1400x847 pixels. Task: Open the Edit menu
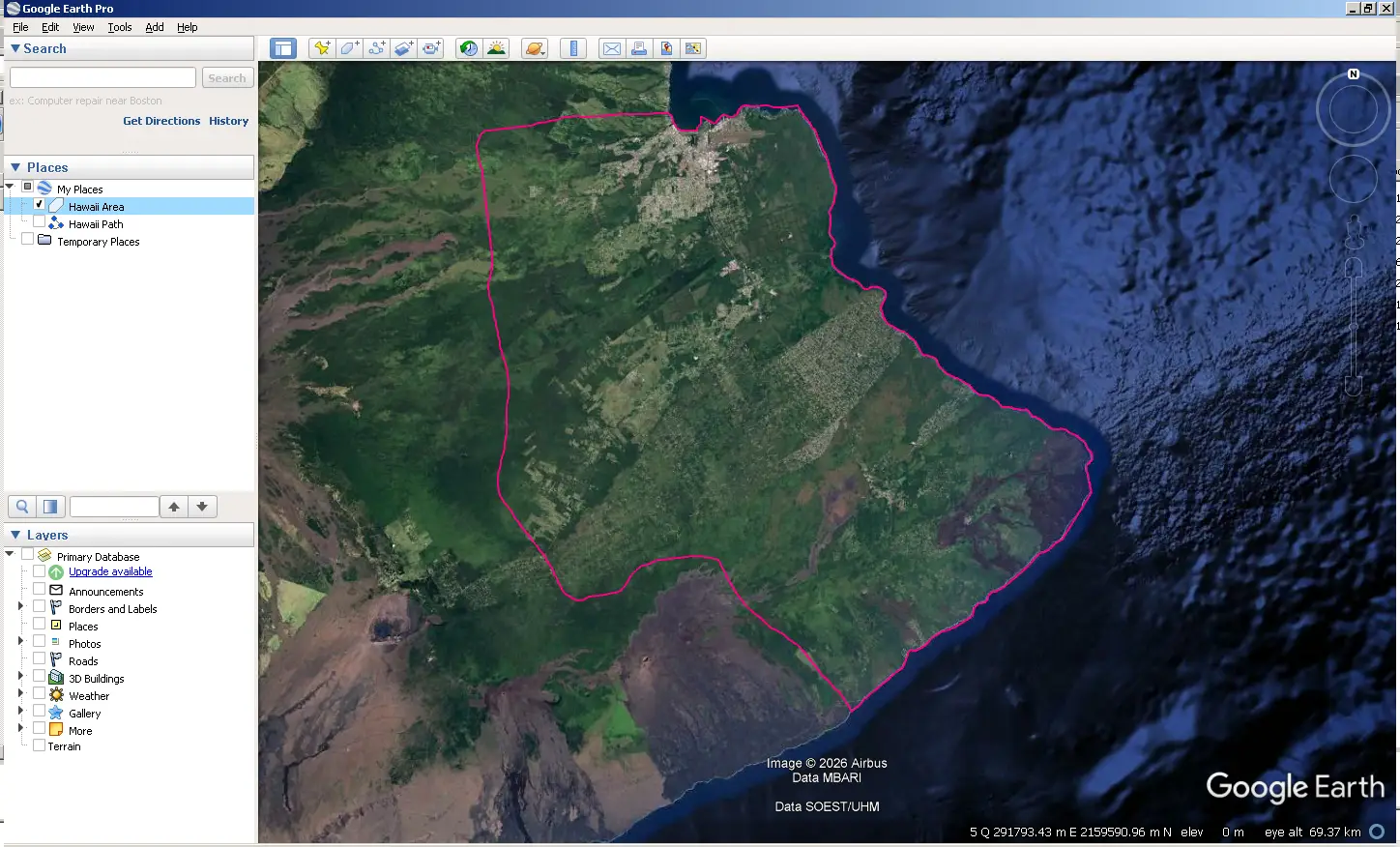[50, 27]
